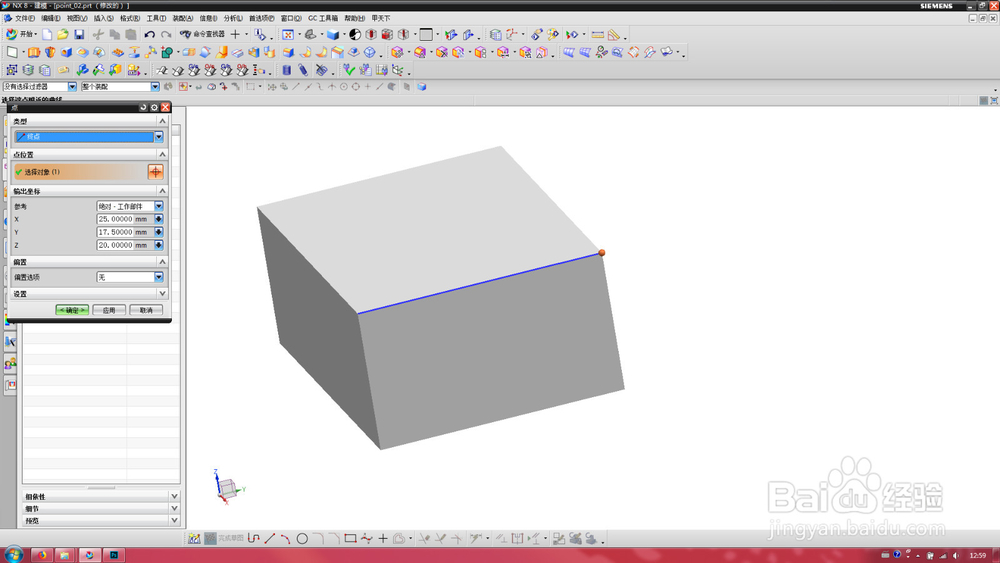
Task: Click the Cancel (取消) button
Action: [x=146, y=310]
